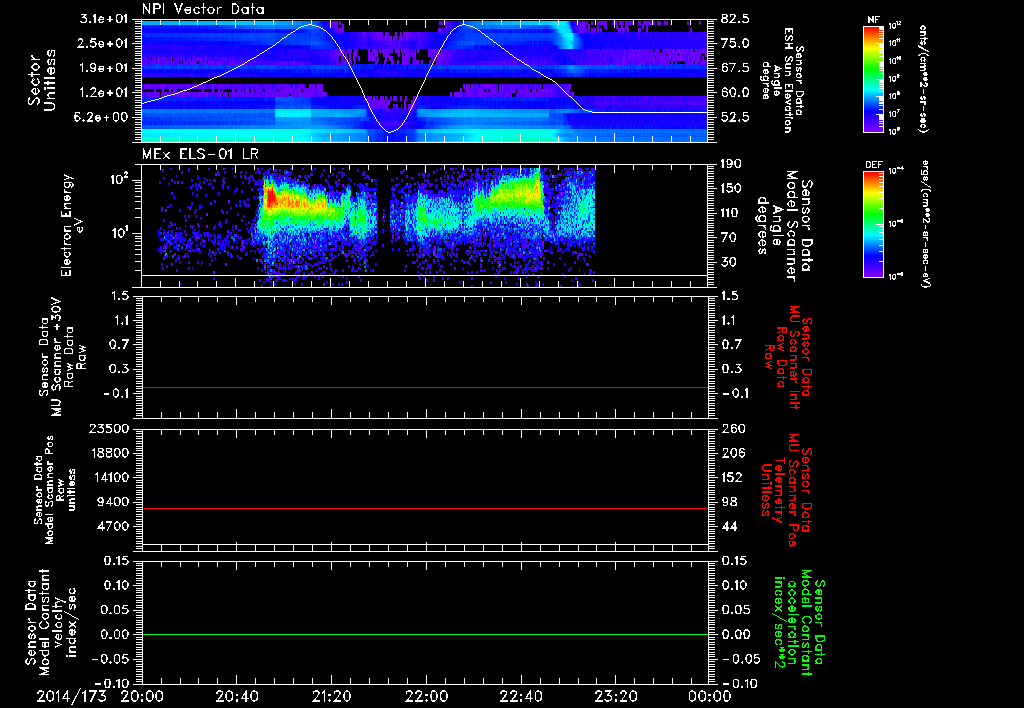The width and height of the screenshot is (1024, 708).
Task: Click the 14100 scanner position tick value
Action: pyautogui.click(x=109, y=477)
